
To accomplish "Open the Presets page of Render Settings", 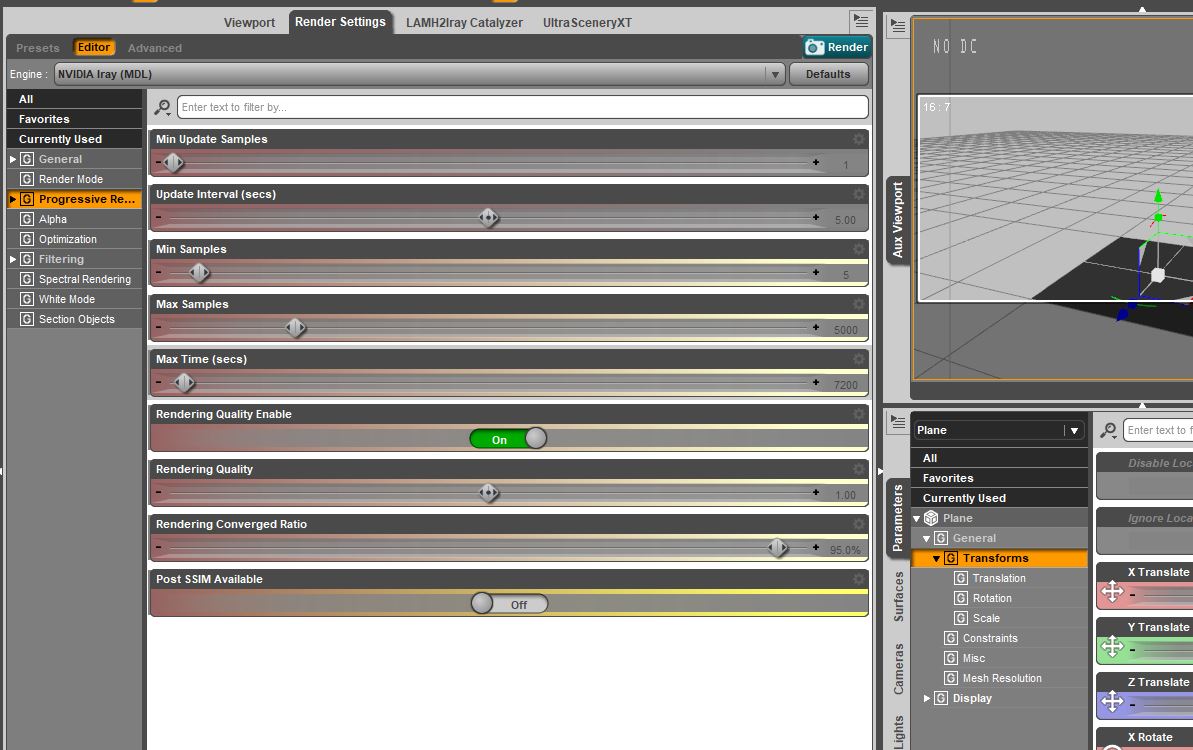I will click(37, 48).
